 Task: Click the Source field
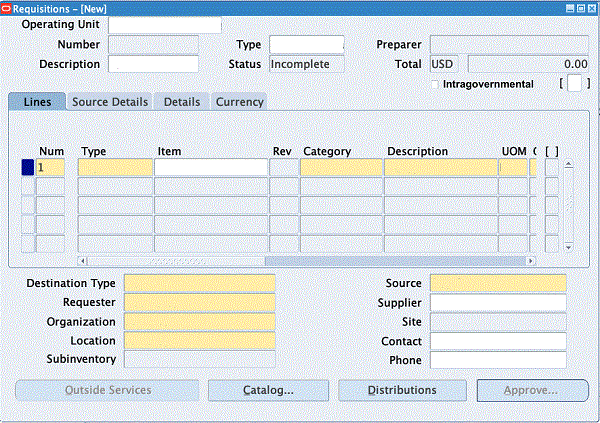498,283
